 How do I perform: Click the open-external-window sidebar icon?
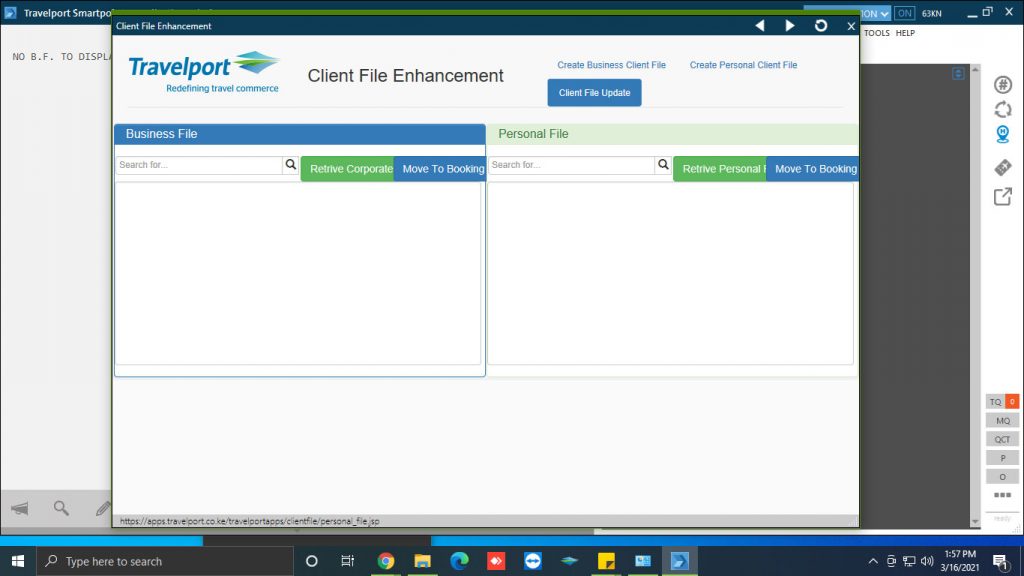pos(1003,197)
